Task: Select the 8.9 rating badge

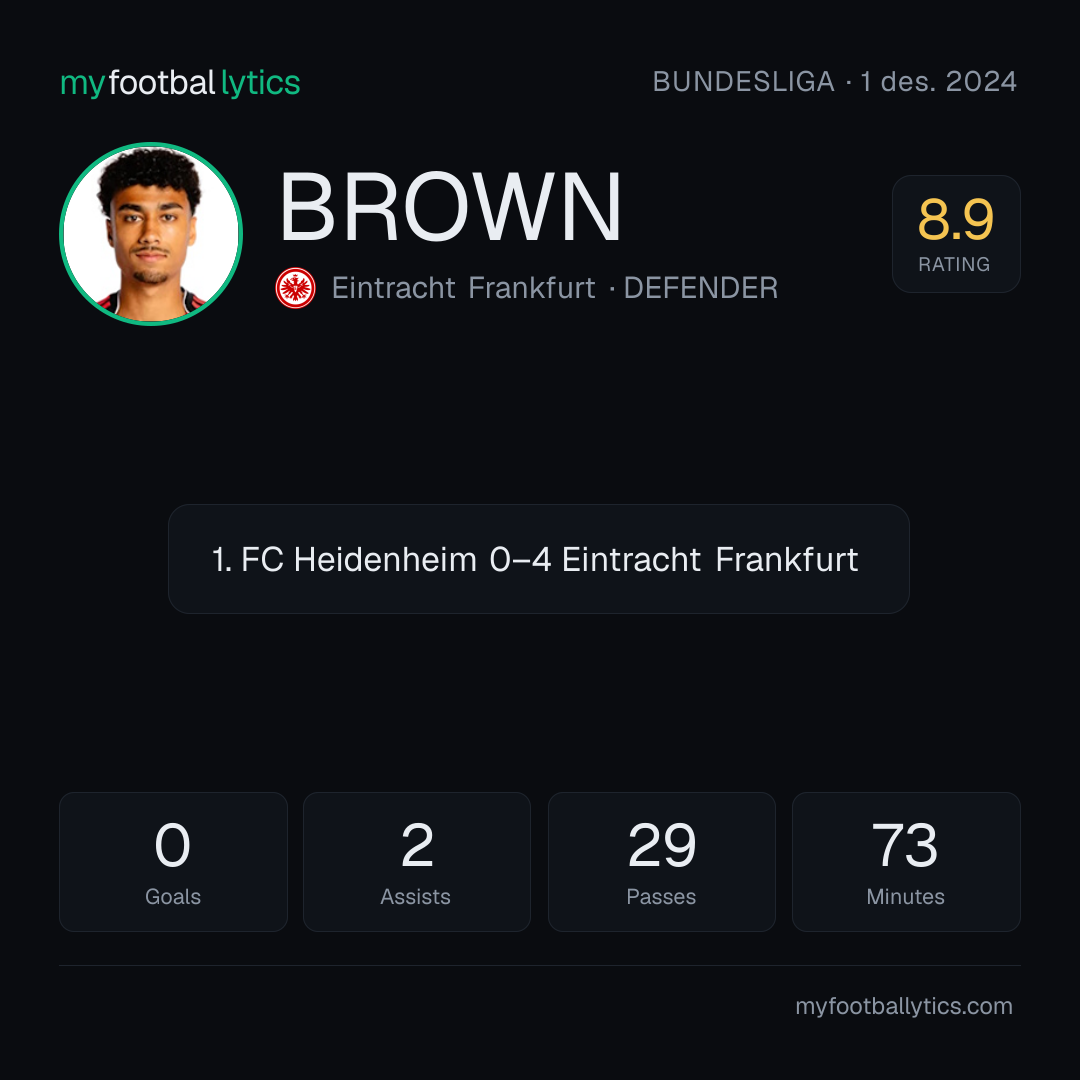Action: (x=956, y=234)
